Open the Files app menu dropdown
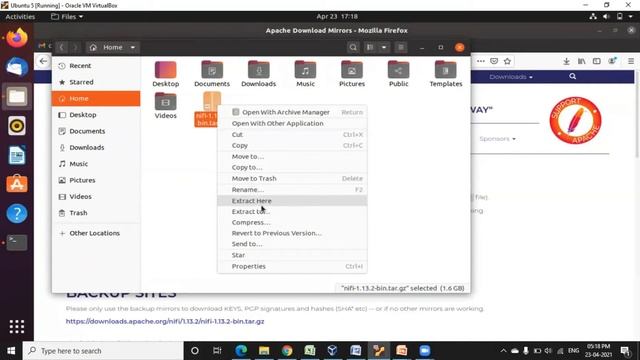The width and height of the screenshot is (640, 360). coord(67,17)
